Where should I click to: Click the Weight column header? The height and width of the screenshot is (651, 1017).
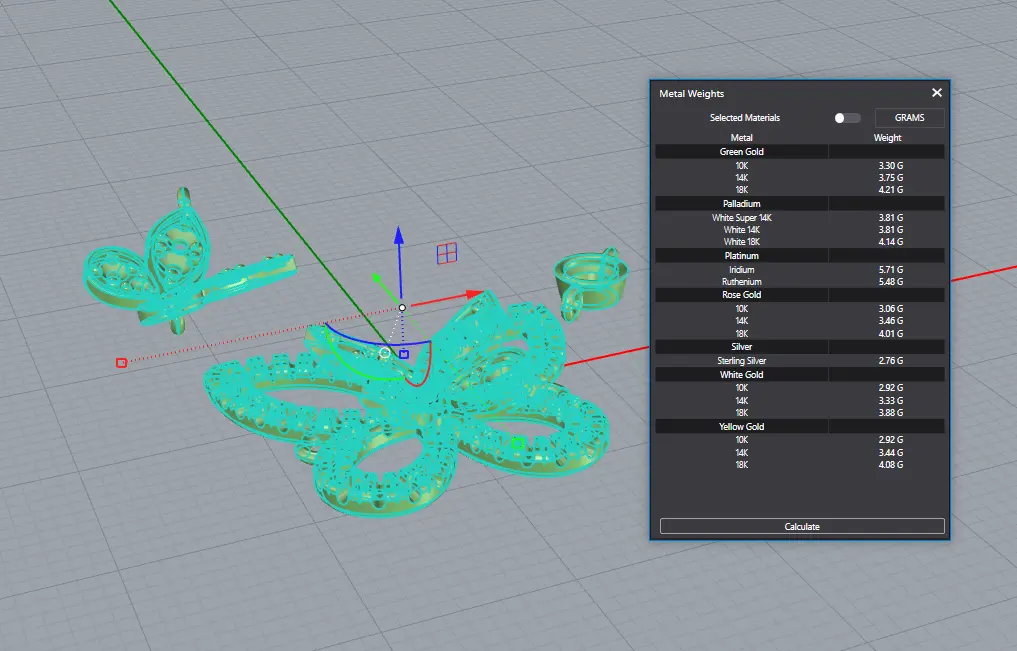(x=887, y=137)
